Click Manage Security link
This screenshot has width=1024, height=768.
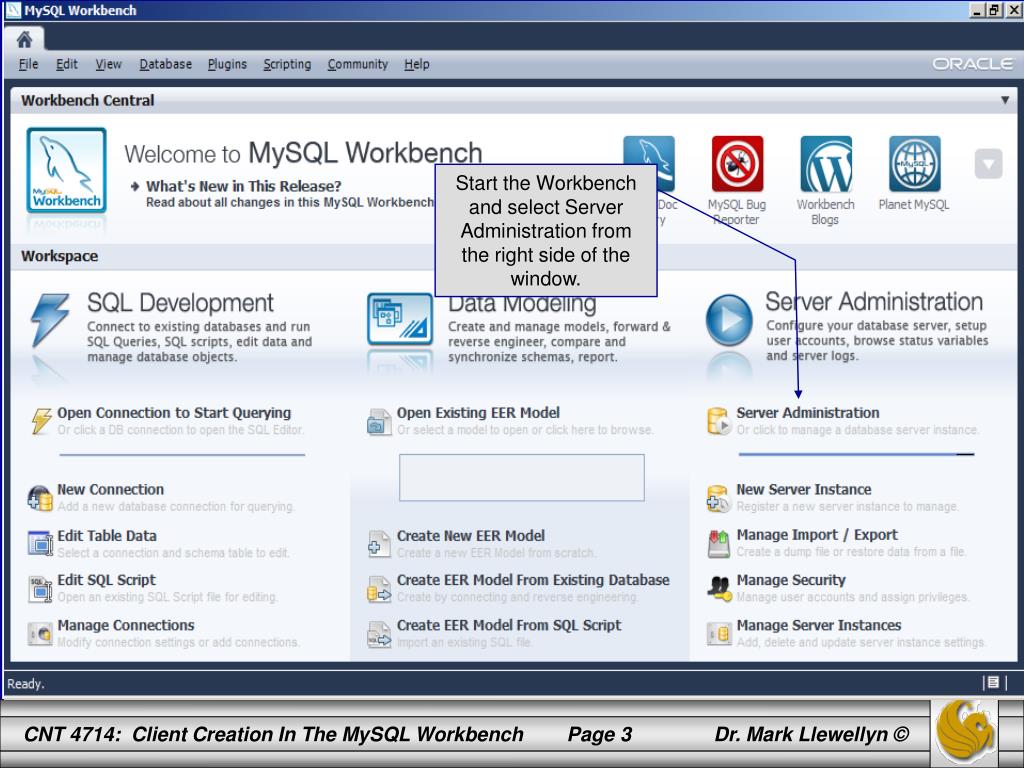[791, 580]
